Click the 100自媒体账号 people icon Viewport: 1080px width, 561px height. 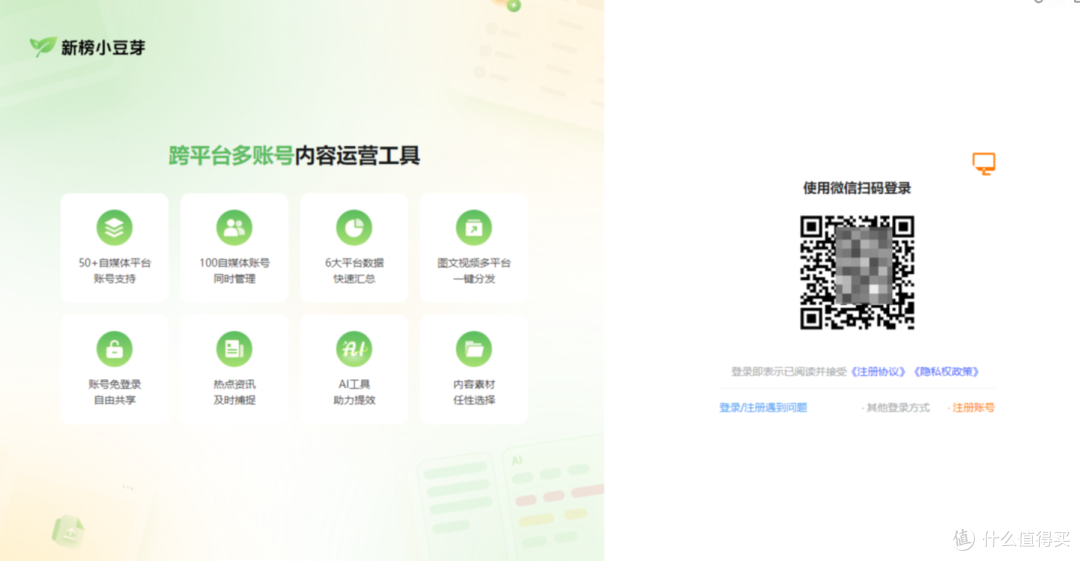234,227
